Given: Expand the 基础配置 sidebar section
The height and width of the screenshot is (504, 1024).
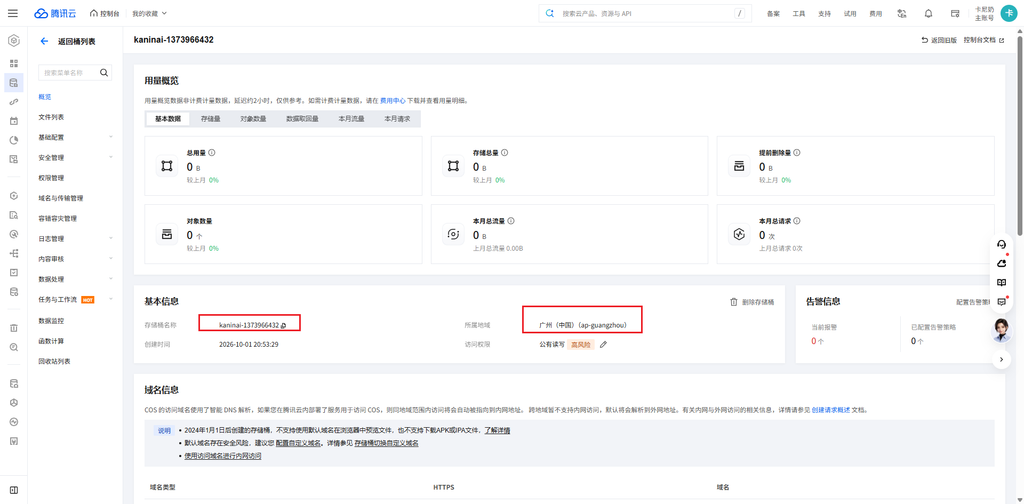Looking at the screenshot, I should click(x=75, y=137).
